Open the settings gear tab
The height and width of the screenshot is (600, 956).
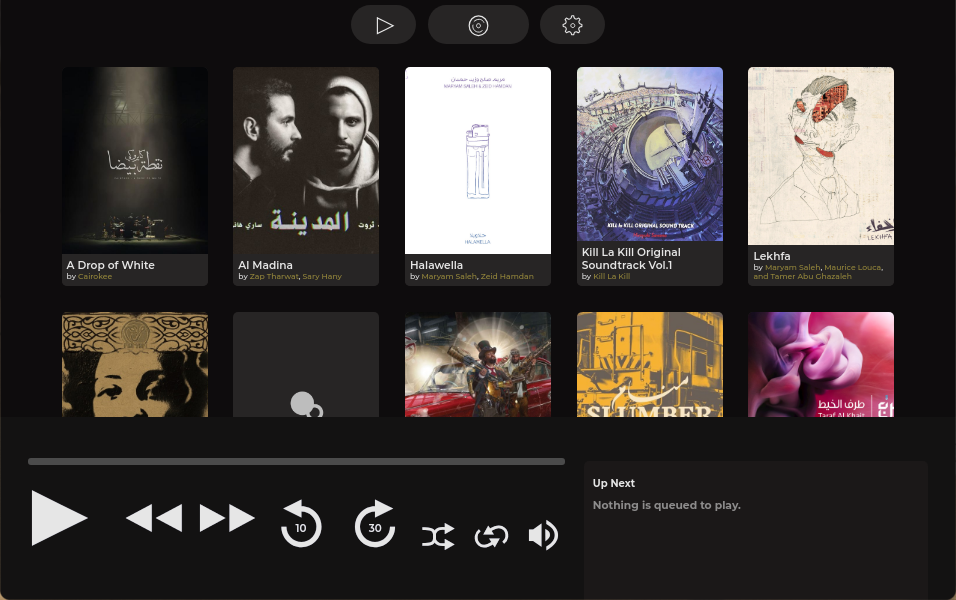572,25
